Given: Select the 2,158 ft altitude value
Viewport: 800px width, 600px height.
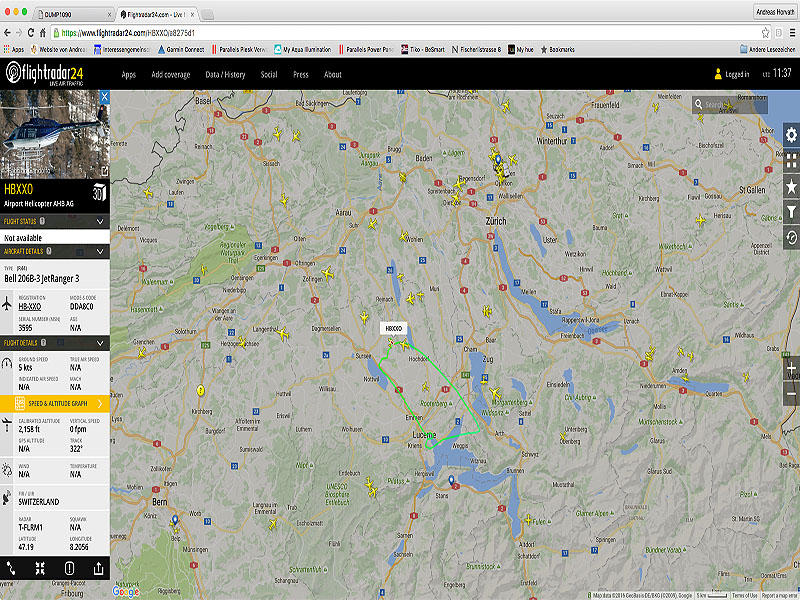Looking at the screenshot, I should [x=29, y=429].
